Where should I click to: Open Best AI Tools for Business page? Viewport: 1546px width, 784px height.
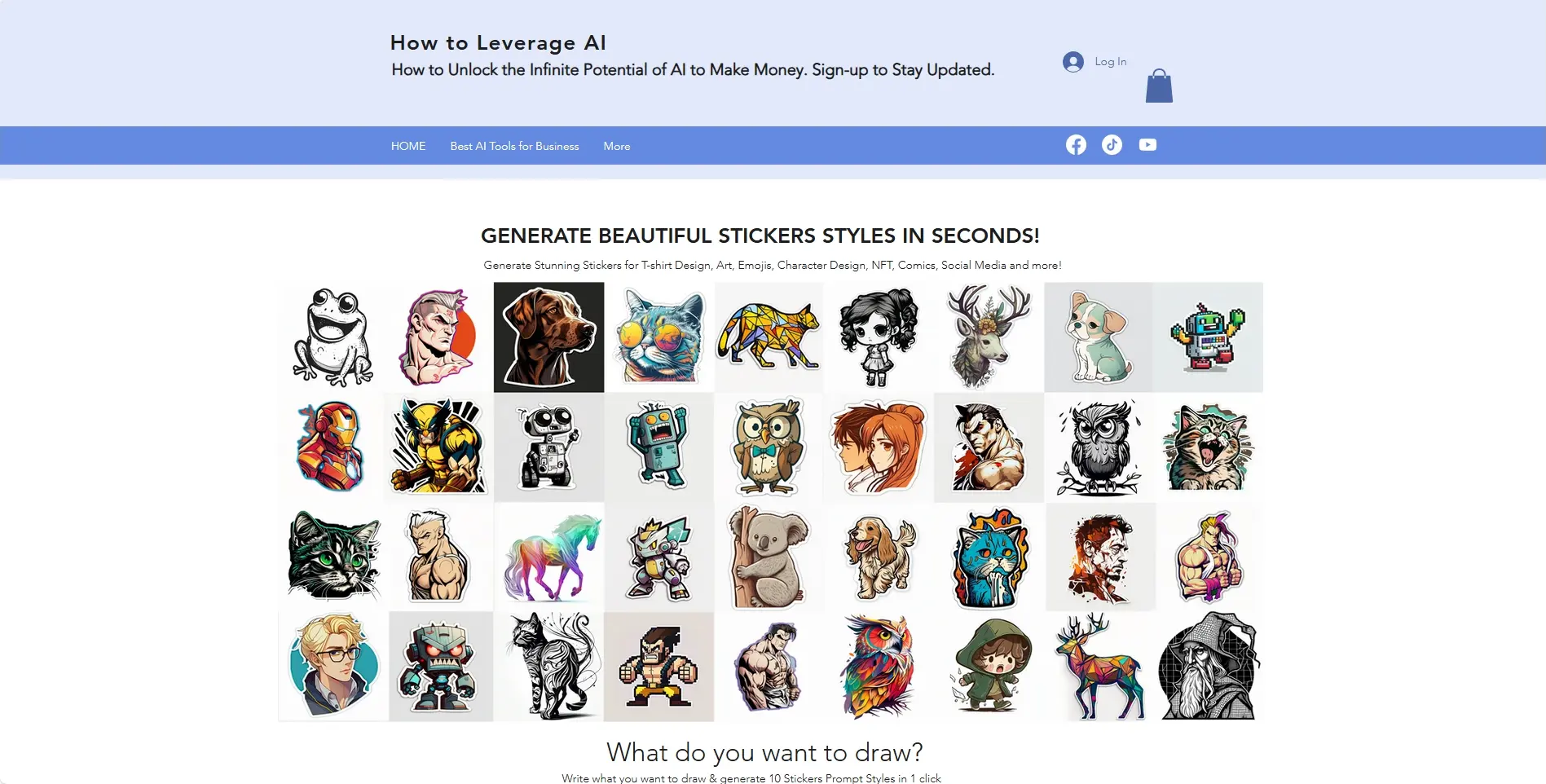point(514,146)
